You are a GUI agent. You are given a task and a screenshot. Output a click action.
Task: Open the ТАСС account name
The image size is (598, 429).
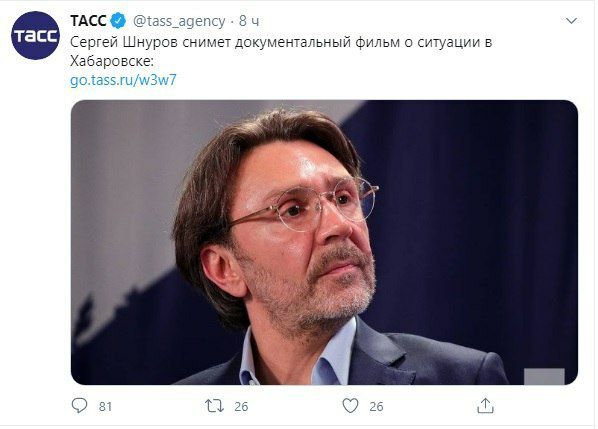pos(88,21)
